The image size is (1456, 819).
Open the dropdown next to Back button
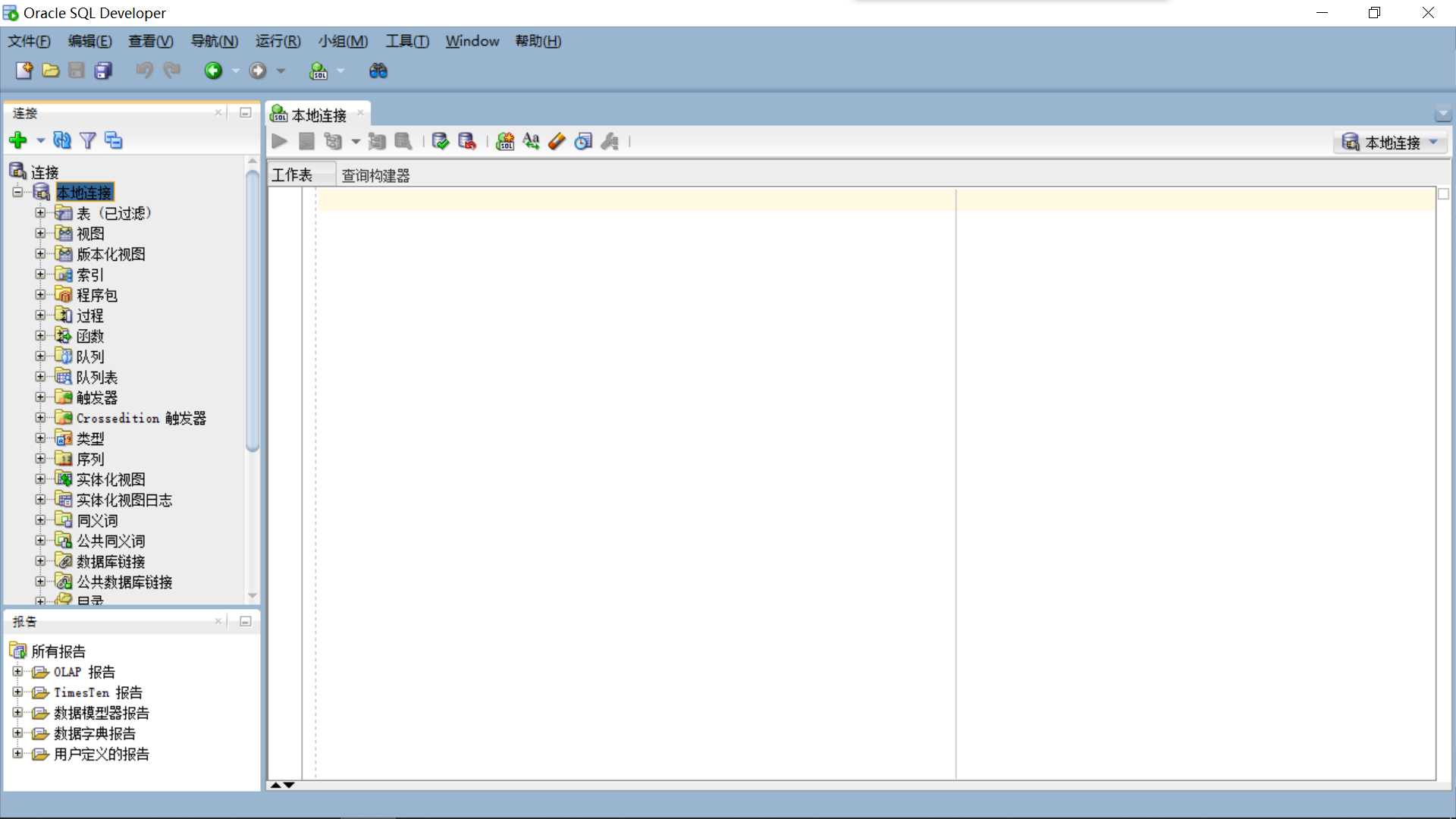click(x=236, y=71)
